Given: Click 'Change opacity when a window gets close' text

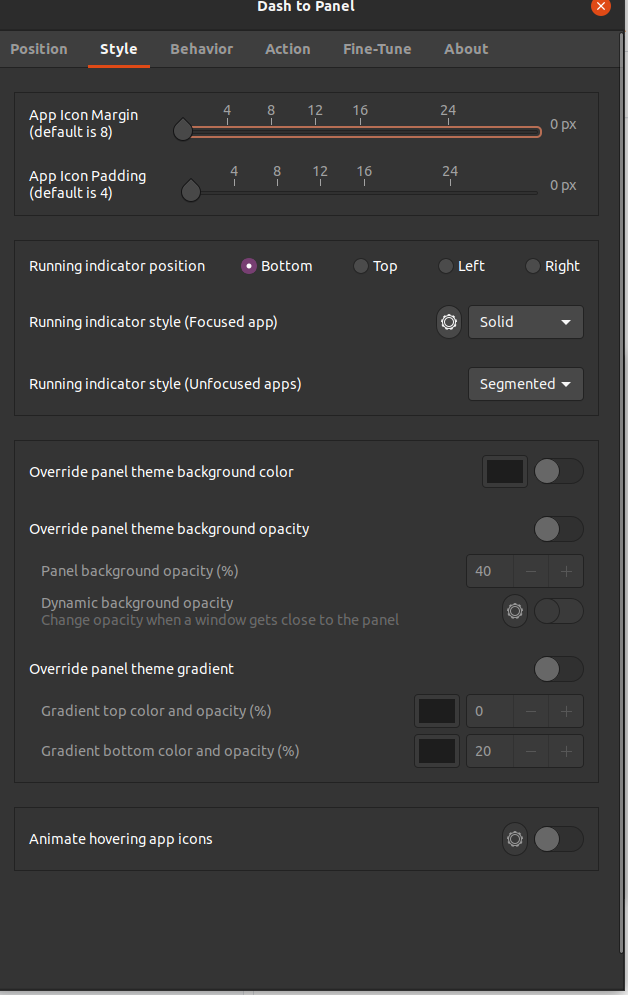Looking at the screenshot, I should tap(220, 620).
